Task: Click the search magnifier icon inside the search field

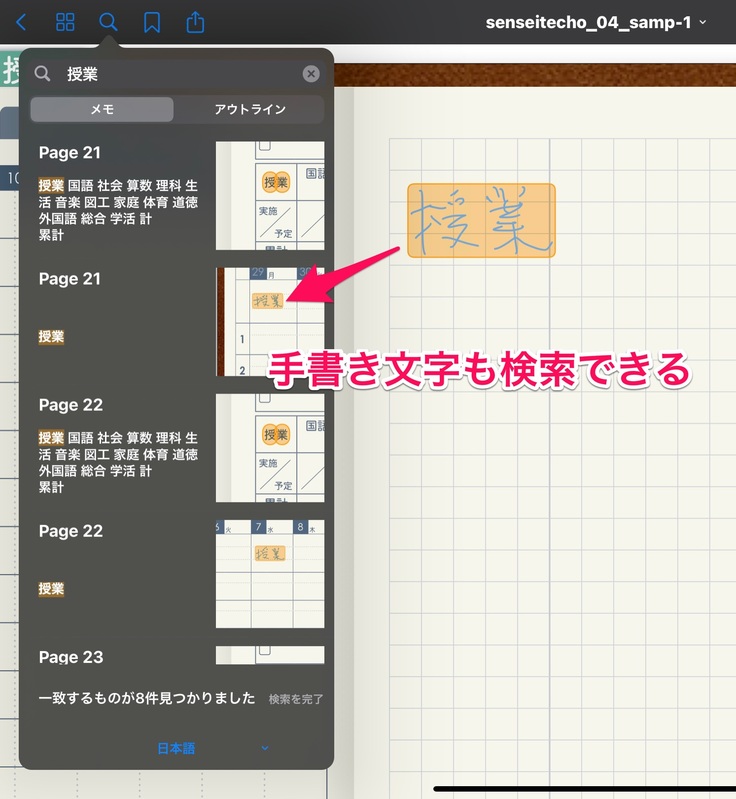Action: click(42, 74)
